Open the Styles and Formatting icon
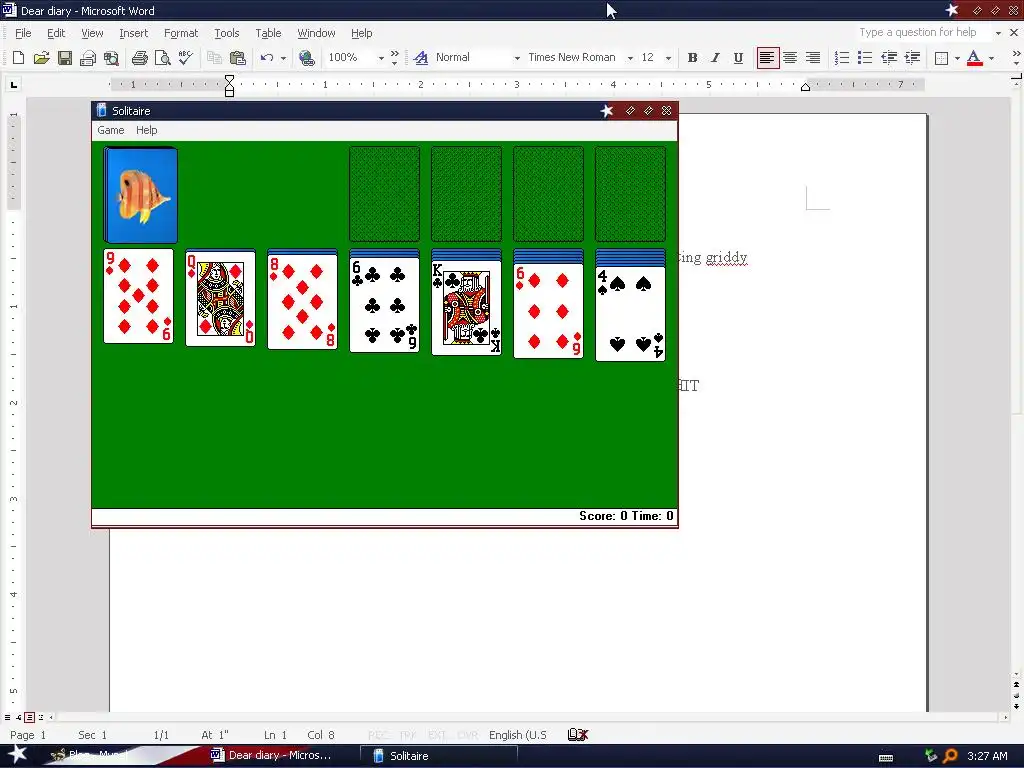The width and height of the screenshot is (1024, 768). pyautogui.click(x=421, y=58)
